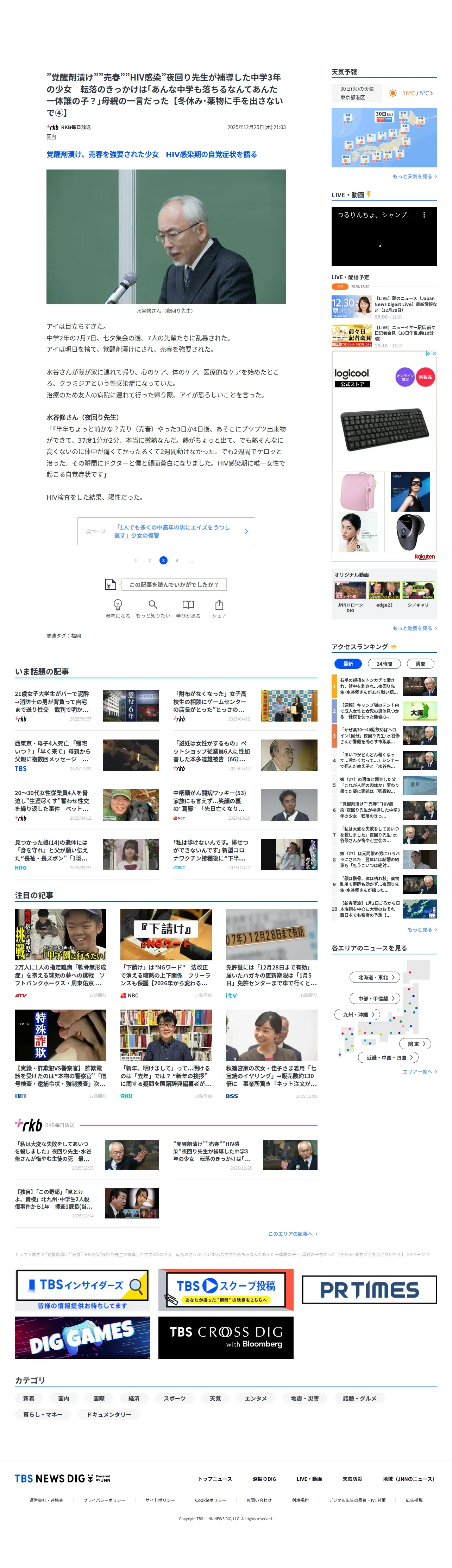Screen dimensions: 452x1568
Task: Go to article page 2
Action: tap(149, 560)
